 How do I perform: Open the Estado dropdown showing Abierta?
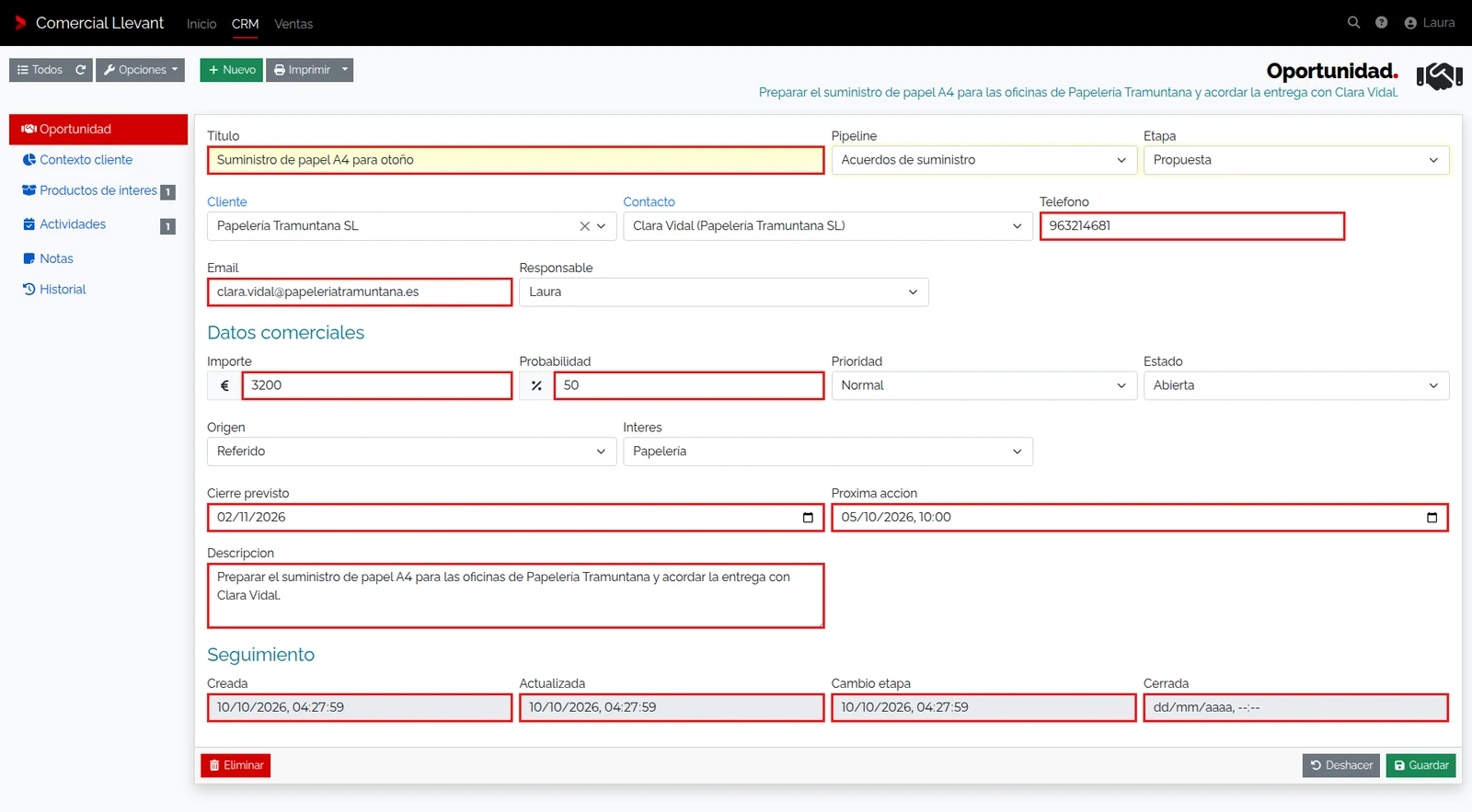[1296, 386]
